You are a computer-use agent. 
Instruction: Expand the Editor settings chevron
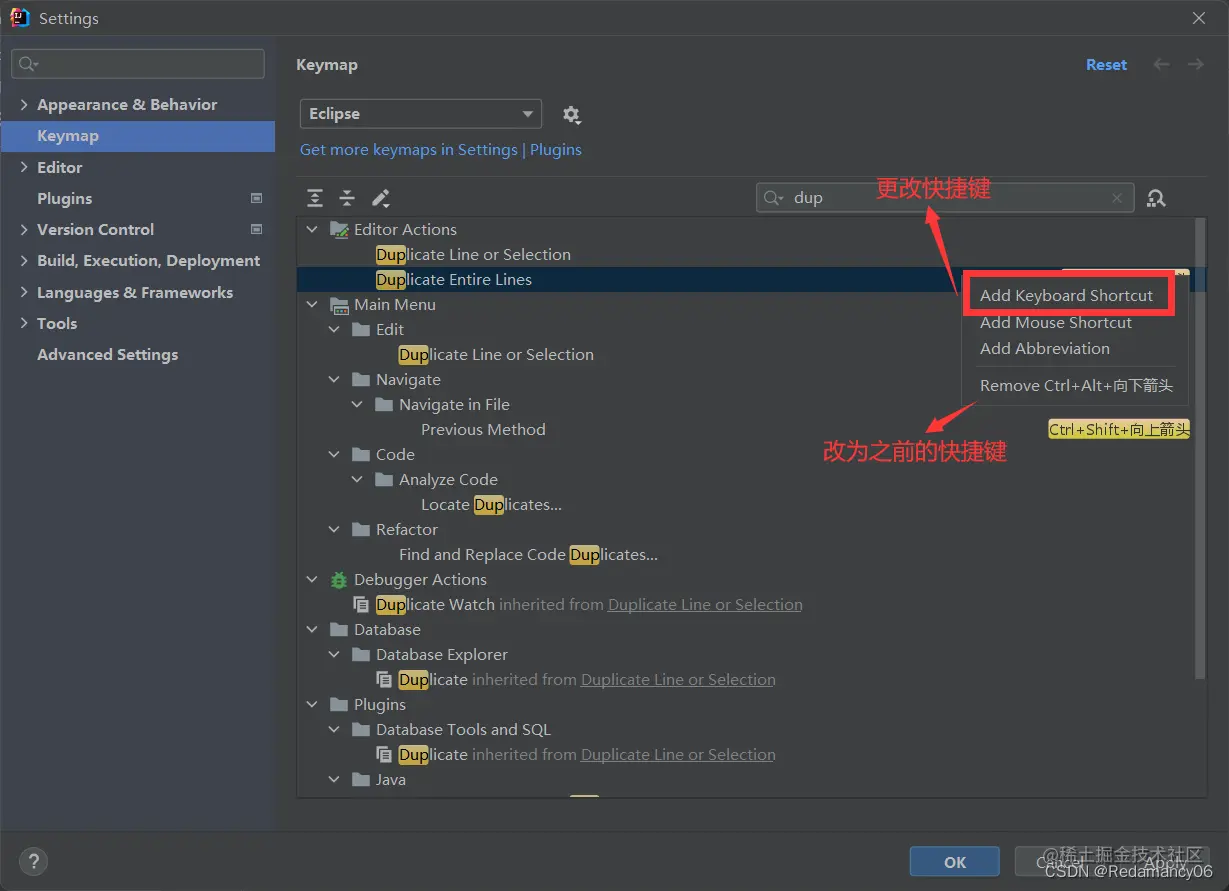(24, 167)
